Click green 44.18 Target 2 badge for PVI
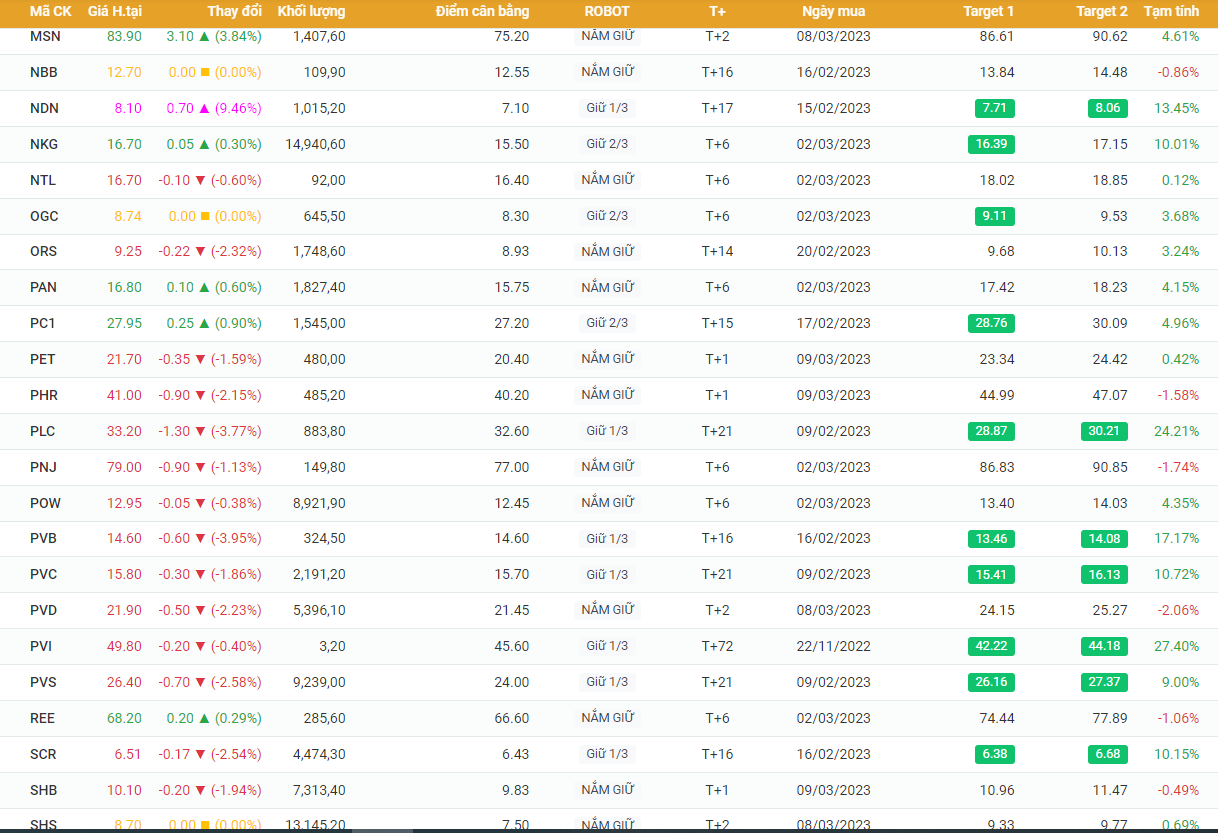The width and height of the screenshot is (1218, 833). (x=1104, y=646)
